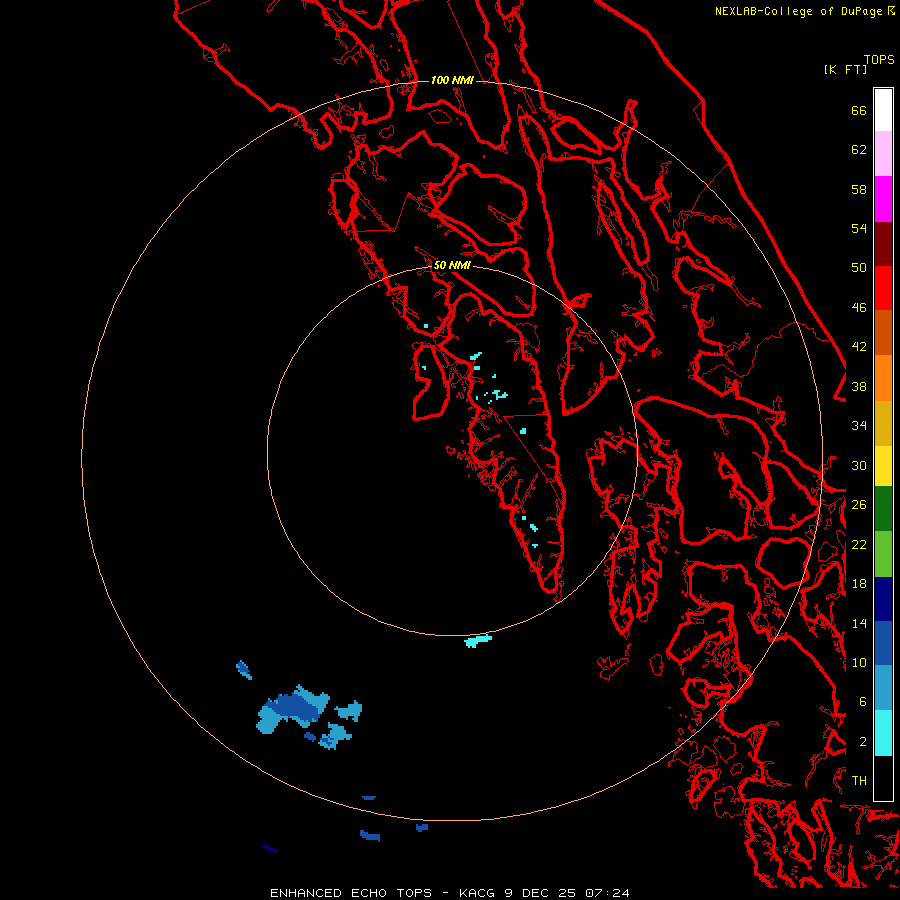The width and height of the screenshot is (900, 900).
Task: Select the light blue 10 legend swatch
Action: 883,688
